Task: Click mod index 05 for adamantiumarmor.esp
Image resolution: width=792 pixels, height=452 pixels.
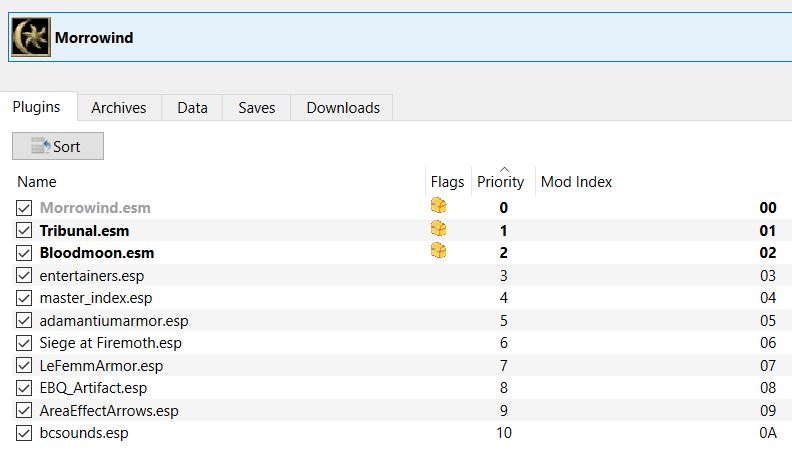Action: tap(768, 321)
